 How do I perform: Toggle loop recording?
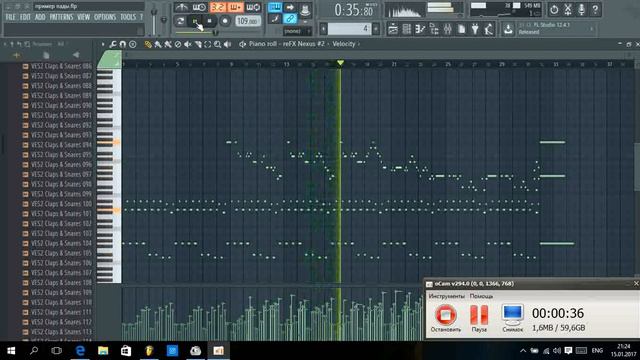click(x=253, y=7)
